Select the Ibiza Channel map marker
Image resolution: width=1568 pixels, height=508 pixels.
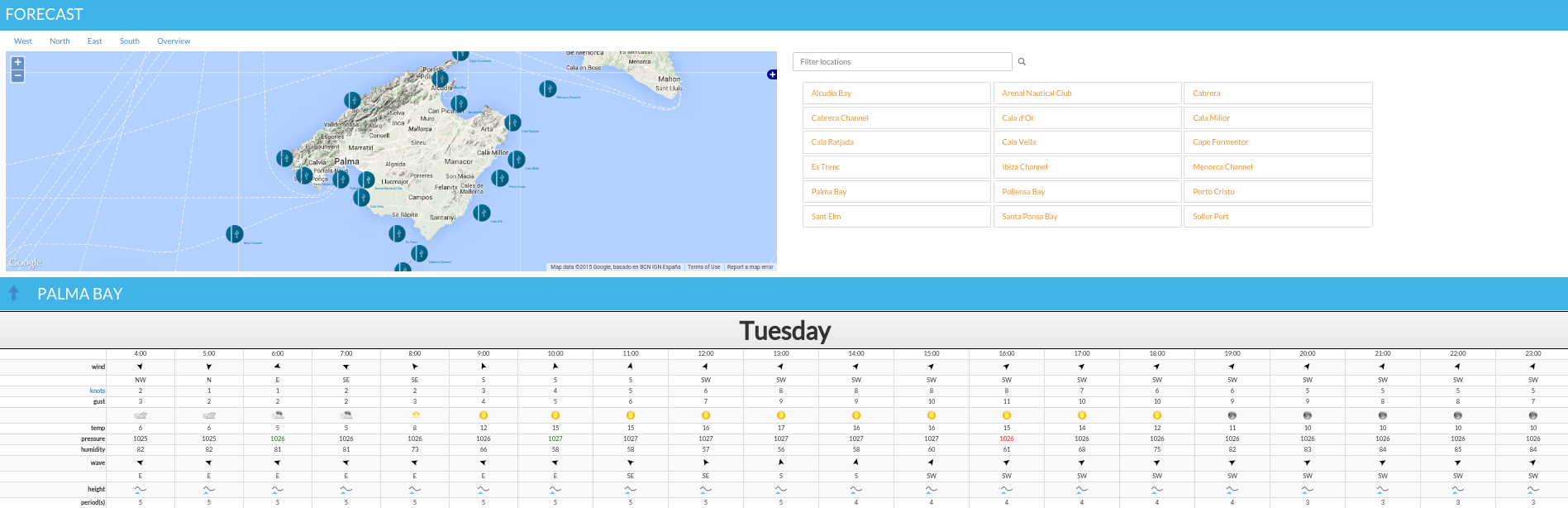[x=235, y=234]
